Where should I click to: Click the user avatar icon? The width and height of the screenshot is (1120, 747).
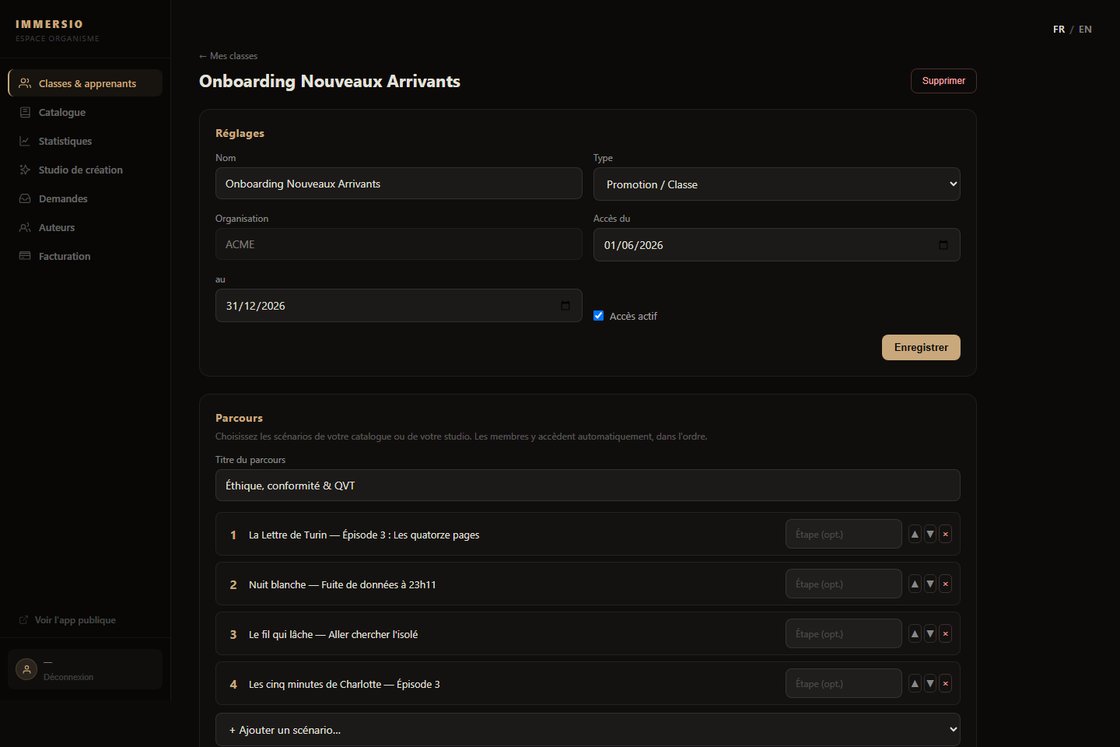[26, 669]
